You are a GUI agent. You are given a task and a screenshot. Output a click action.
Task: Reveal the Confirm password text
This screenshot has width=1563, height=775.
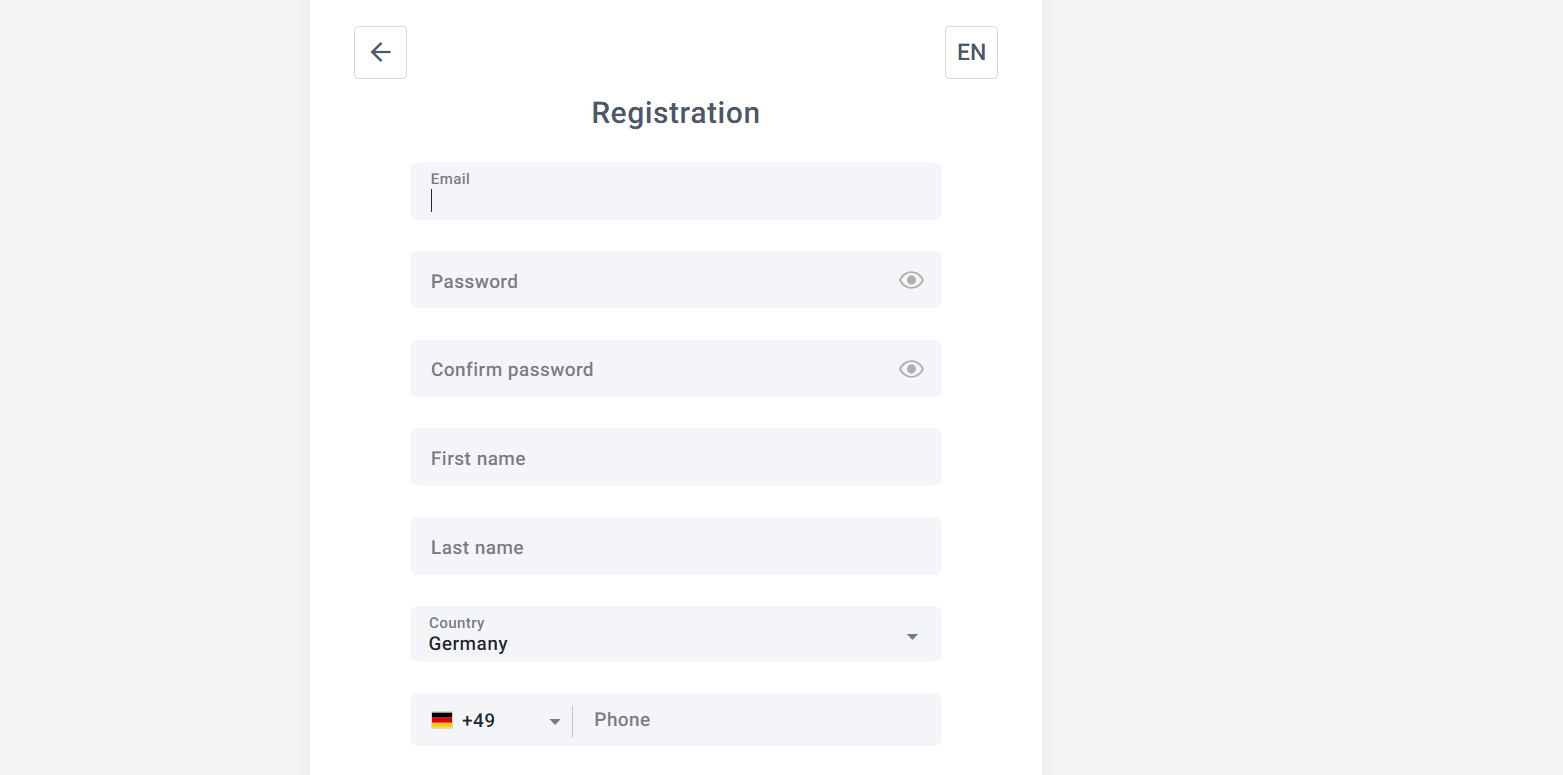(911, 369)
